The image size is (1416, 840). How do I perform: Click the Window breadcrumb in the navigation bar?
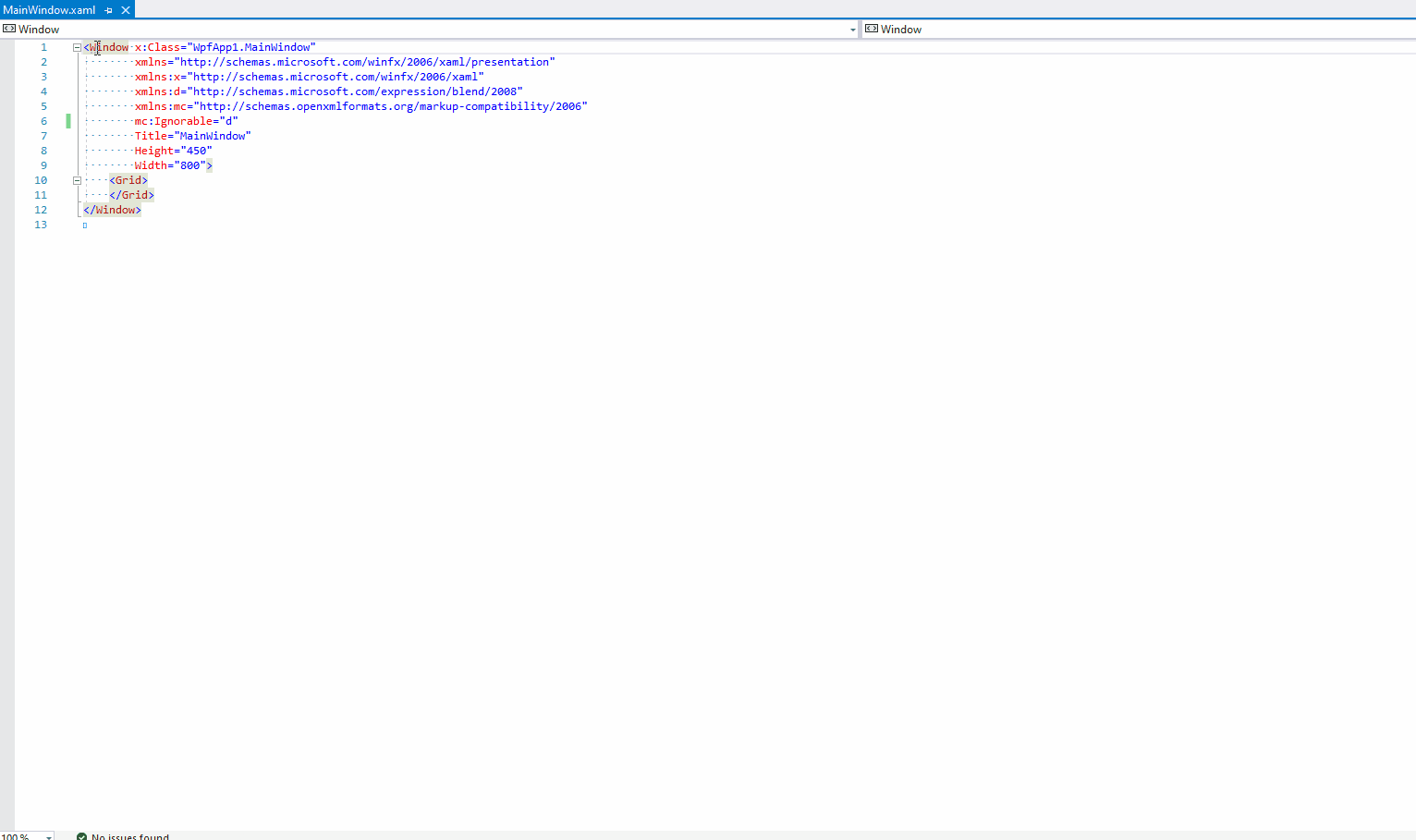tap(41, 29)
